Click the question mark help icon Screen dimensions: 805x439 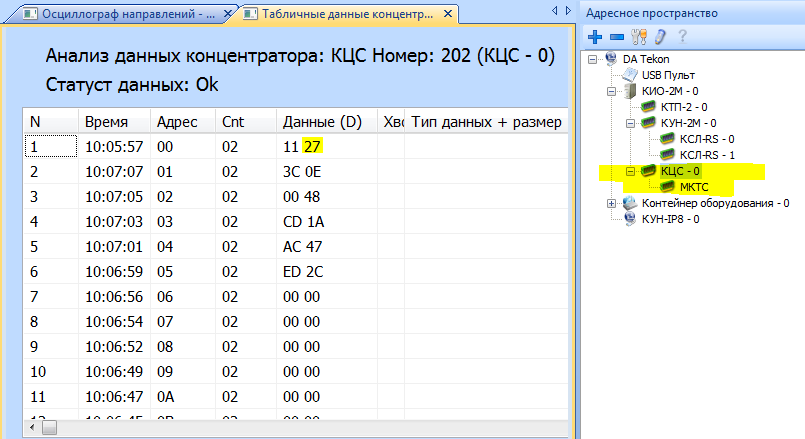pyautogui.click(x=682, y=37)
